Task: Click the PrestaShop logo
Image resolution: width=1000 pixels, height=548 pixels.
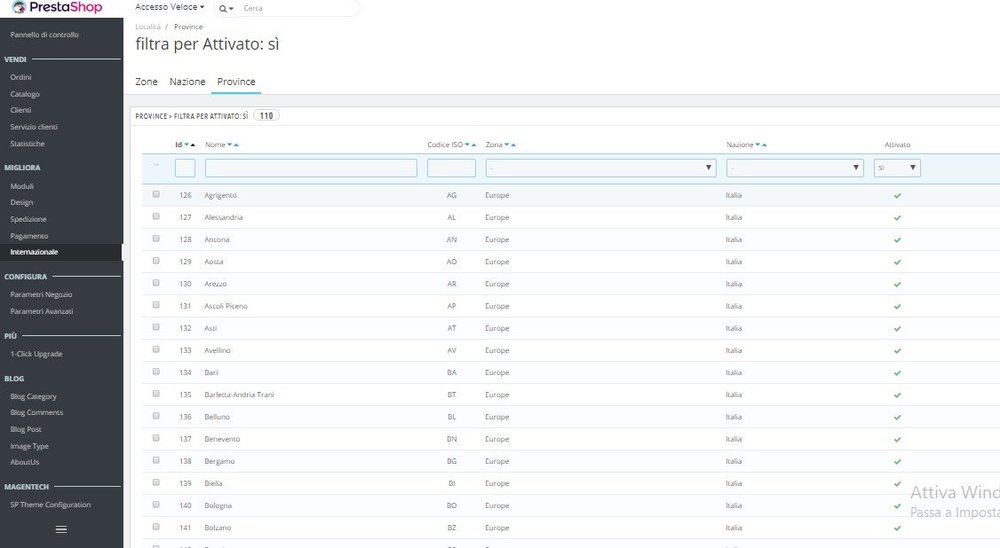Action: click(57, 7)
